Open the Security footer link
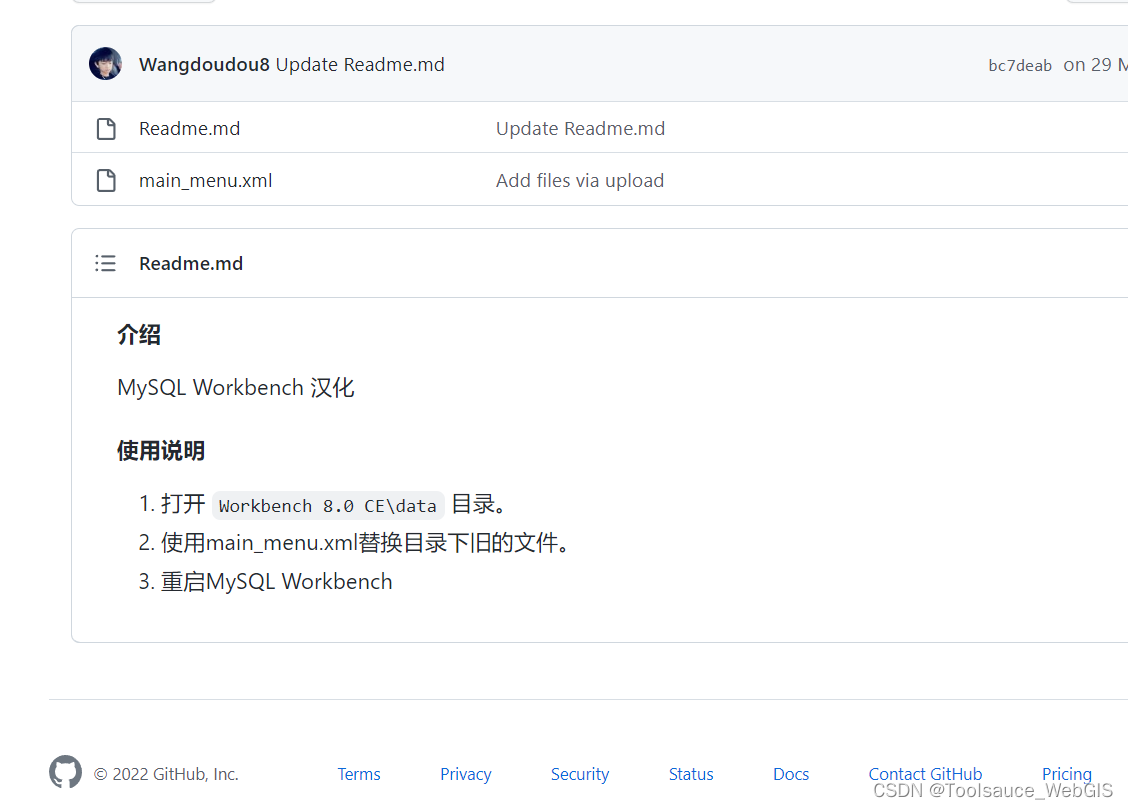 pyautogui.click(x=580, y=774)
